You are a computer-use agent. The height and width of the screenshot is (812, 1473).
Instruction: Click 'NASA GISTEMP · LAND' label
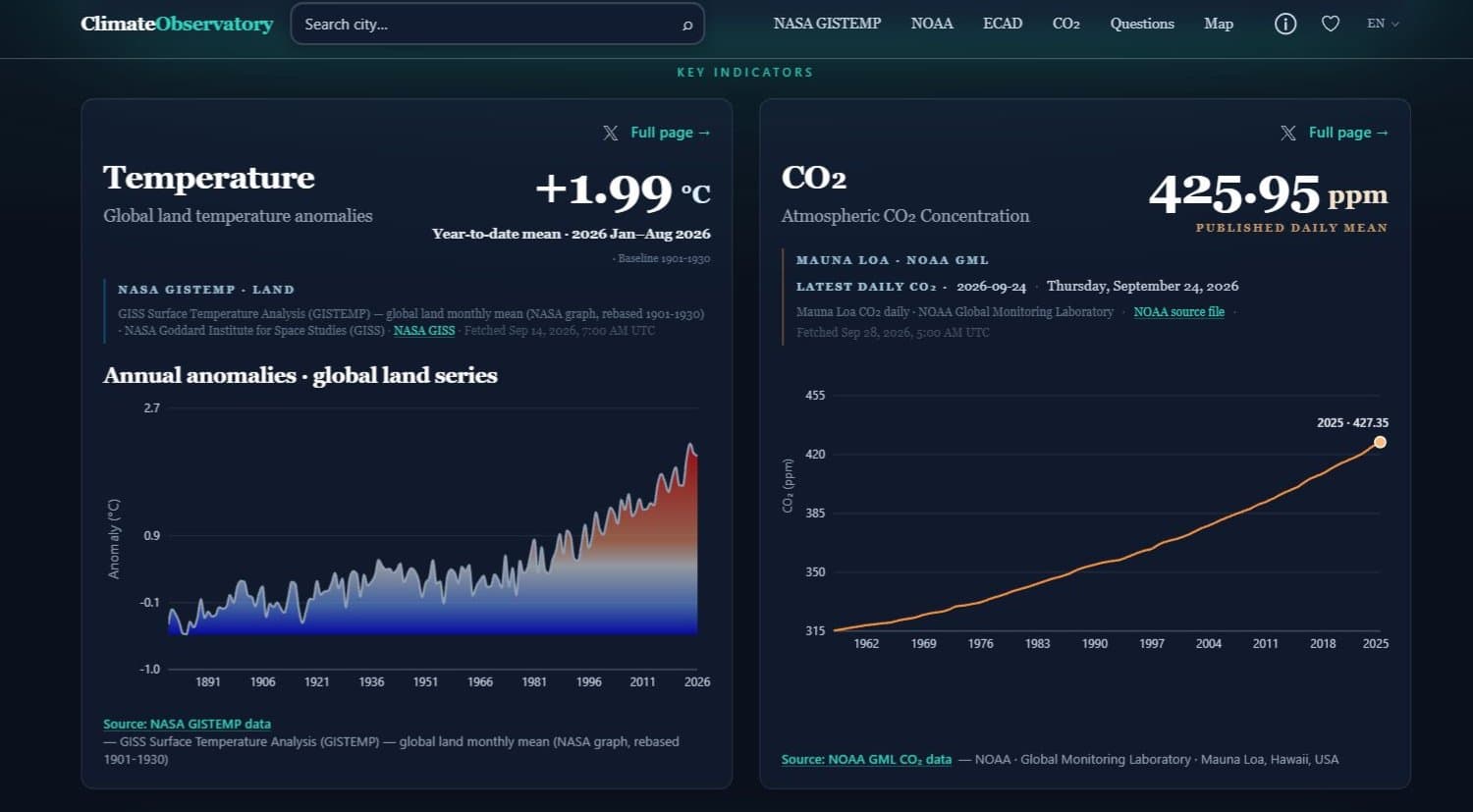coord(206,290)
